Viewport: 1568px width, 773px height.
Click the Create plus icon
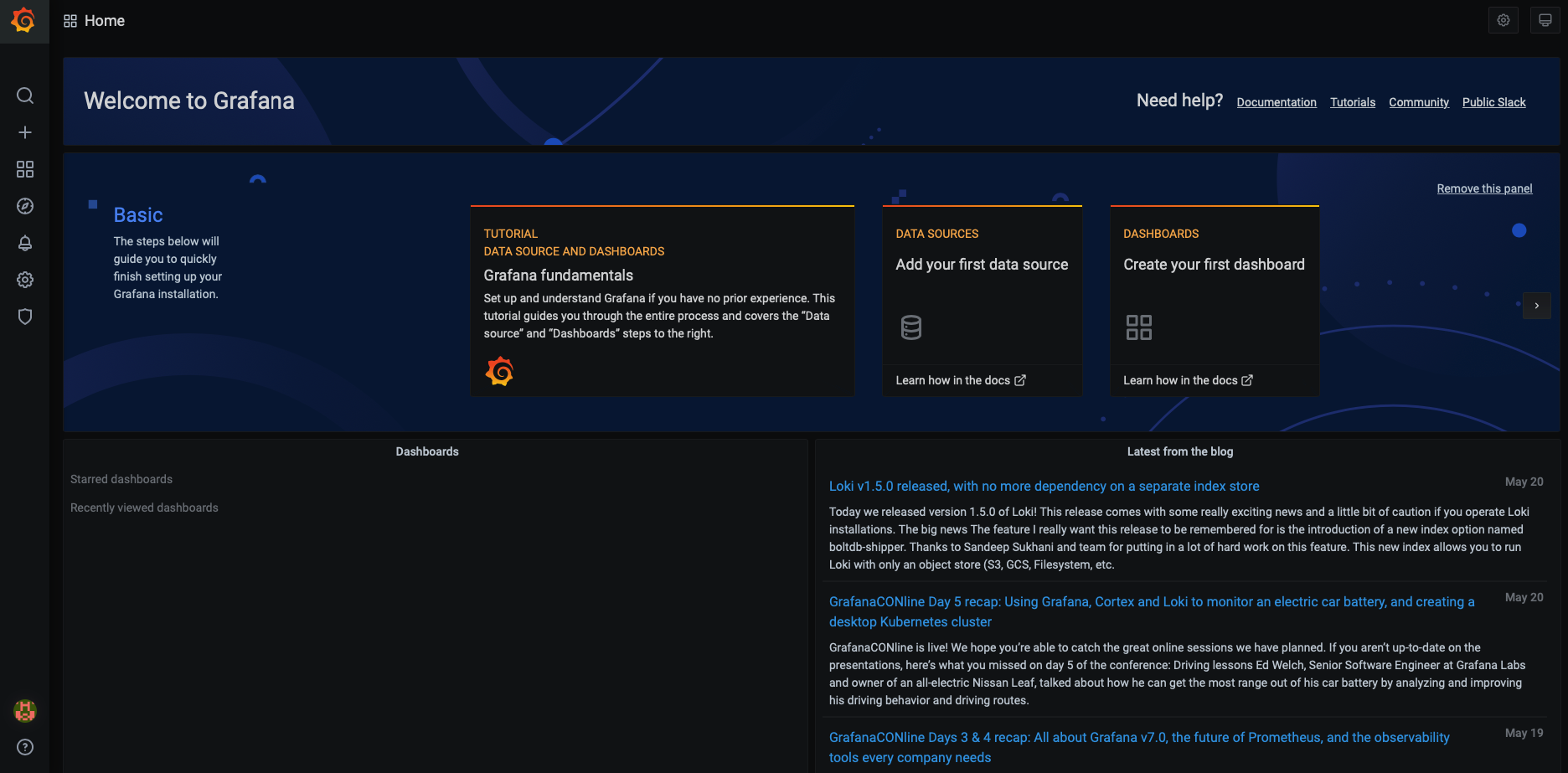coord(25,132)
